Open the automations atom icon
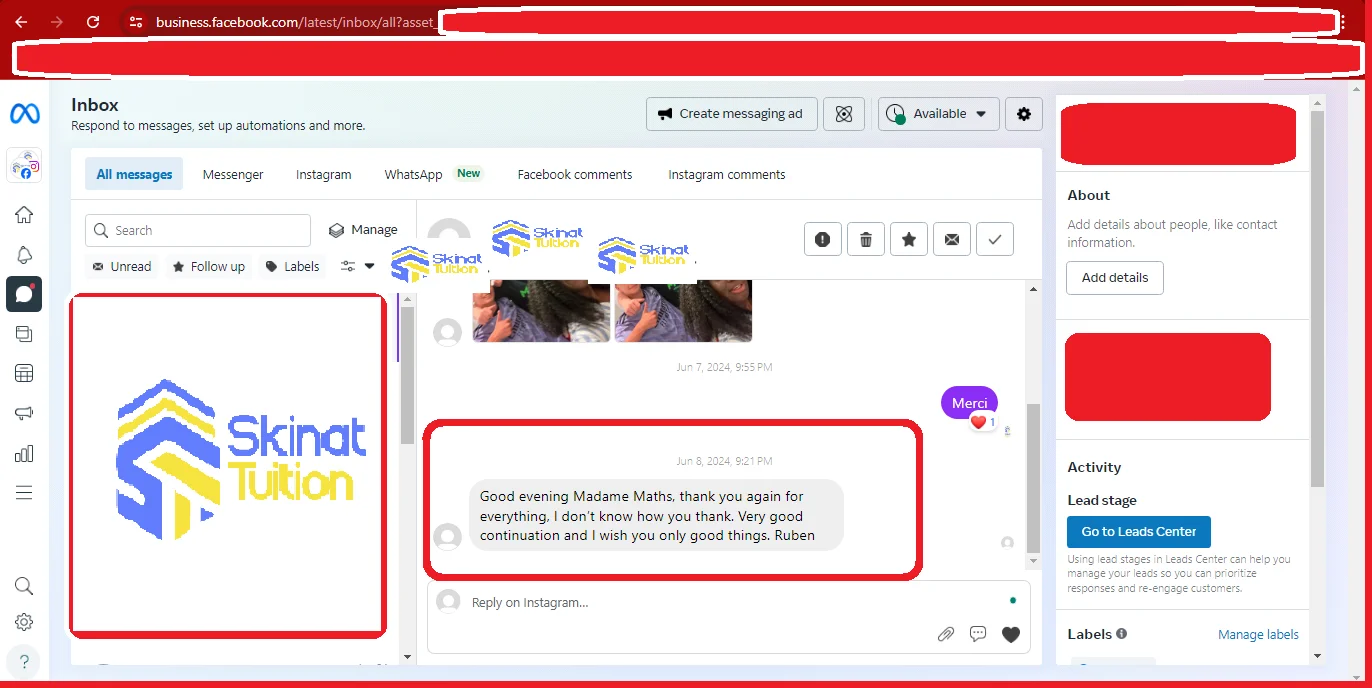This screenshot has width=1372, height=688. point(844,114)
